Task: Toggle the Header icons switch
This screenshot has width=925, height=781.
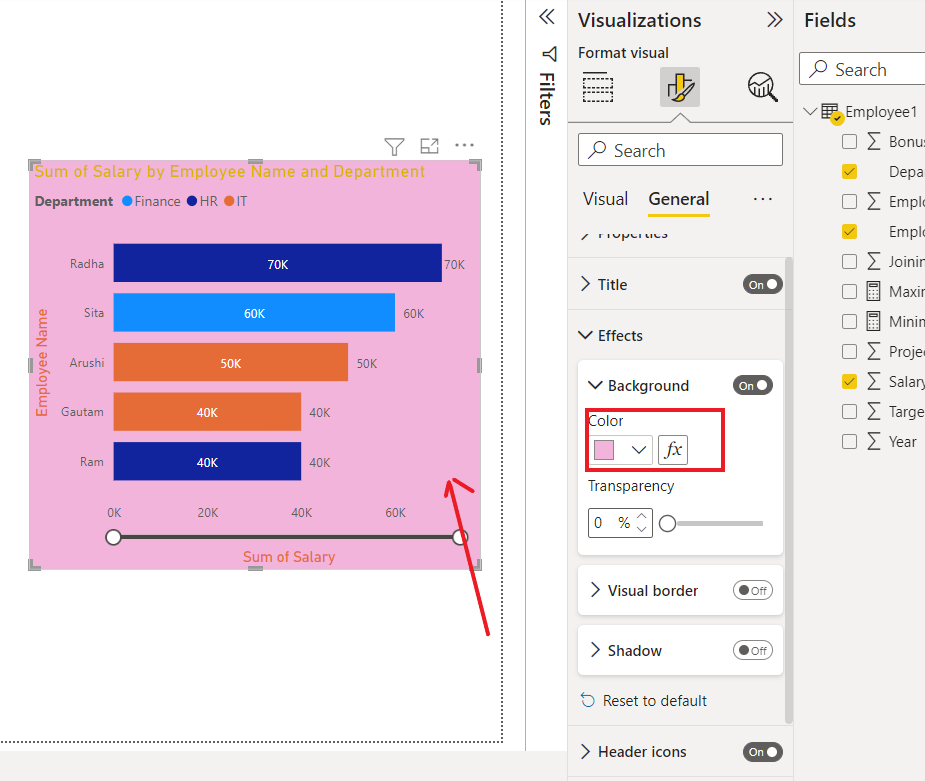Action: click(x=763, y=752)
